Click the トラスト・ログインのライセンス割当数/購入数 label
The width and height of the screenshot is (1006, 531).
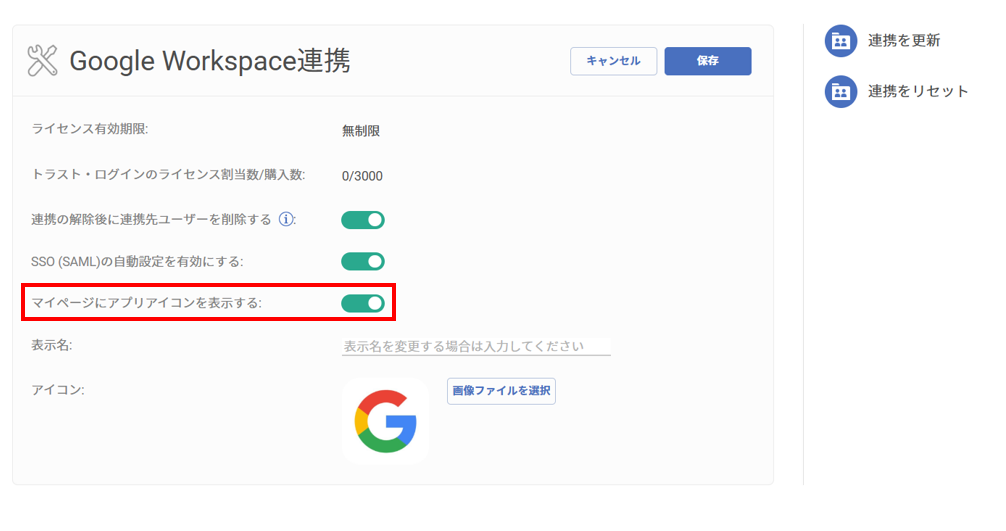coord(168,174)
